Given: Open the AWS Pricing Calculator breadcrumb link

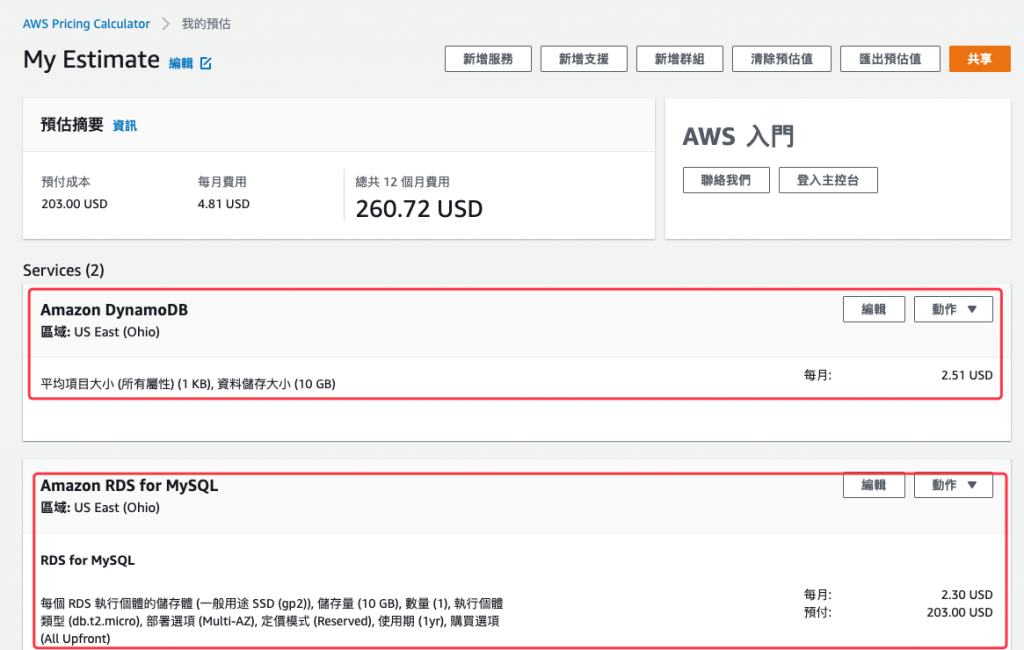Looking at the screenshot, I should tap(86, 24).
